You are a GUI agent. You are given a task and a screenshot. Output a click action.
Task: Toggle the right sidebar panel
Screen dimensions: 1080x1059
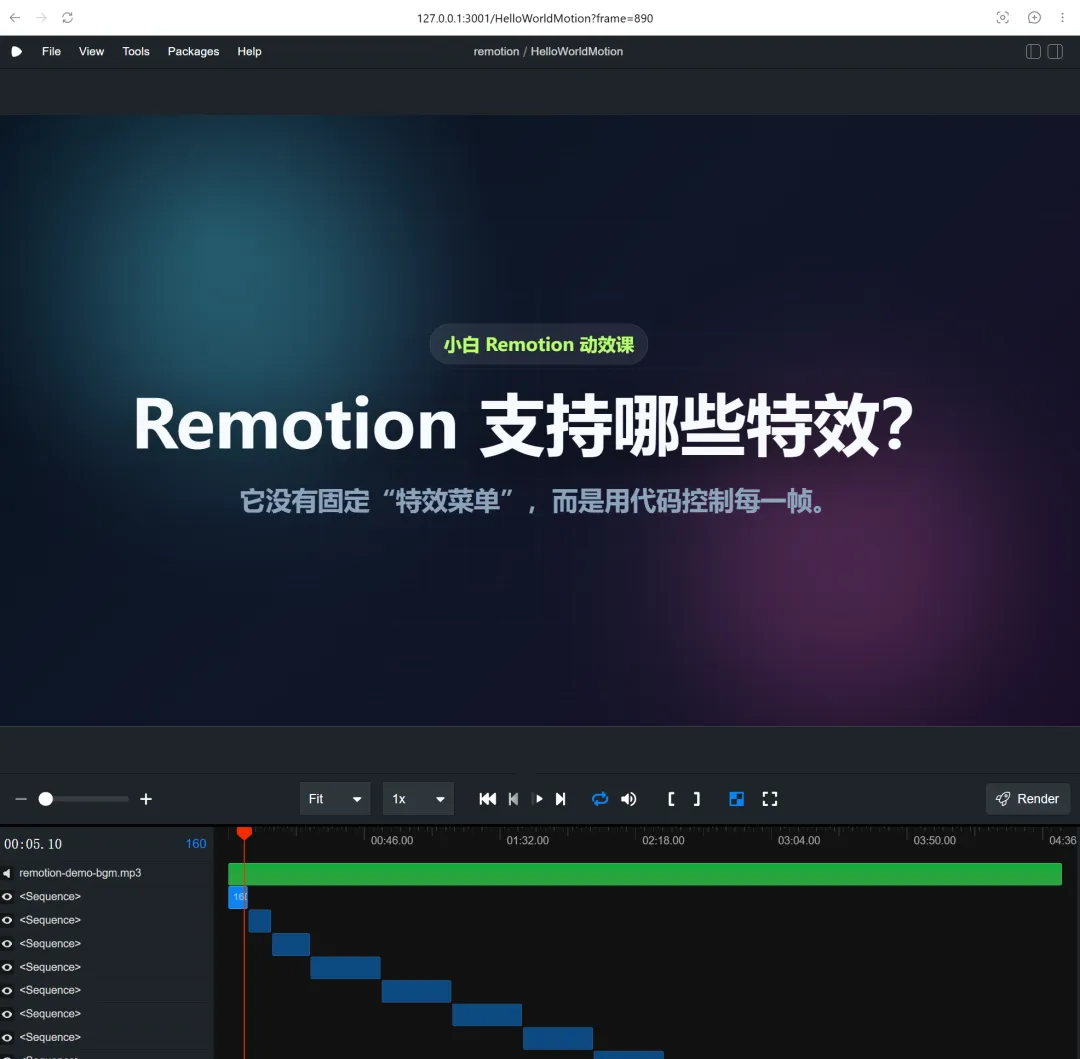click(1055, 52)
